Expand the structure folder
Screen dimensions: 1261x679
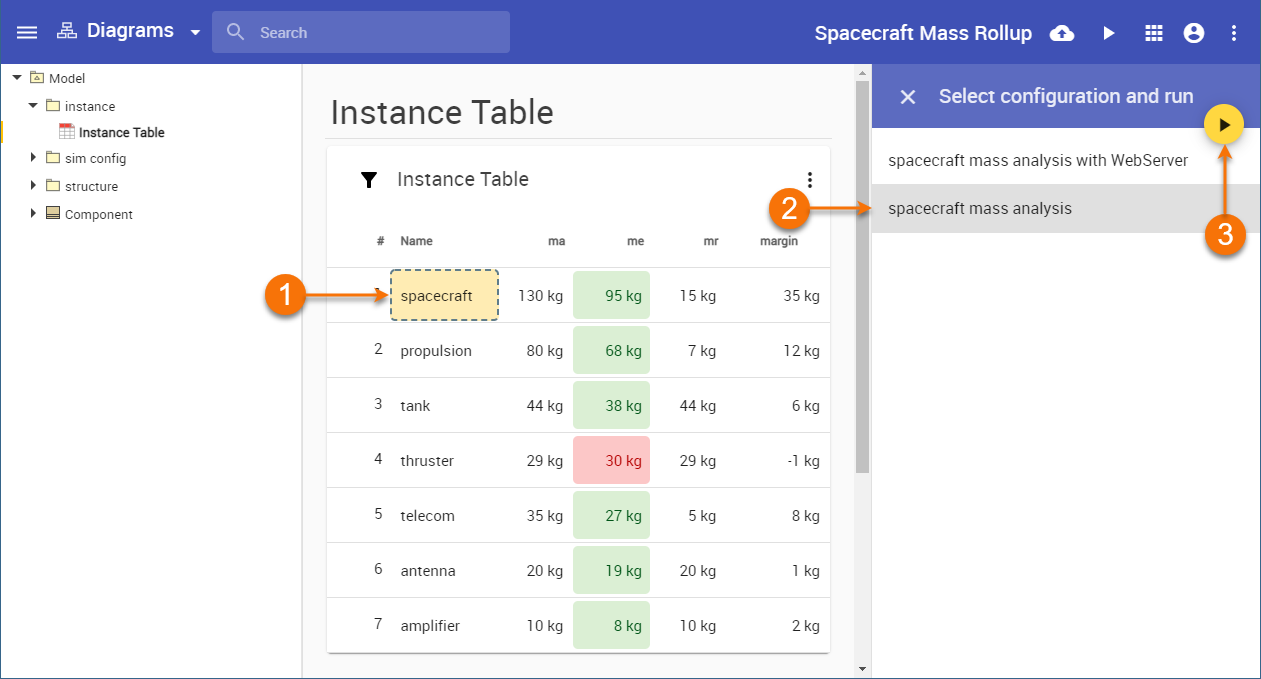pos(33,186)
